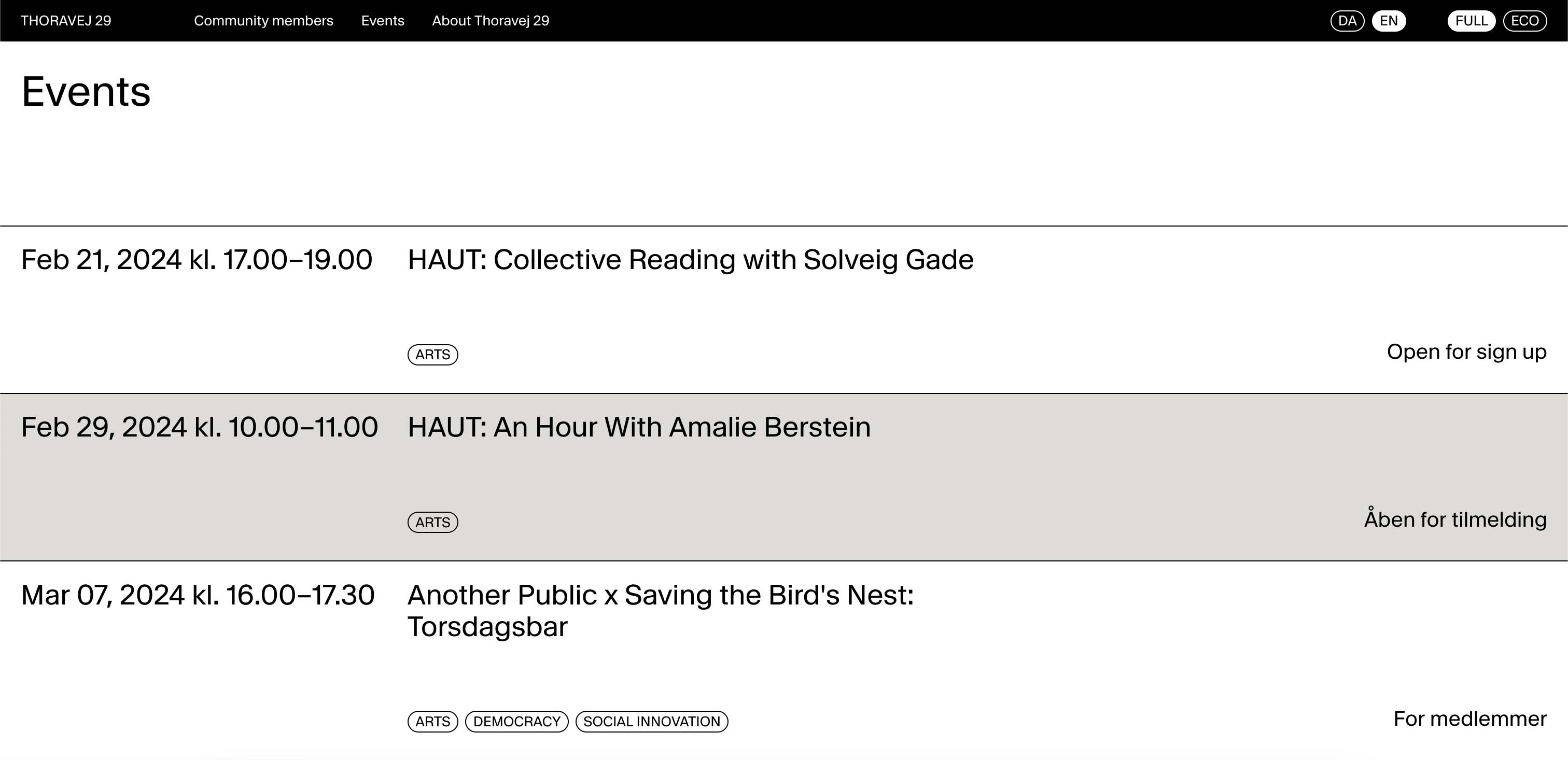Viewport: 1568px width, 760px height.
Task: Open the Events navigation item
Action: pyautogui.click(x=382, y=21)
